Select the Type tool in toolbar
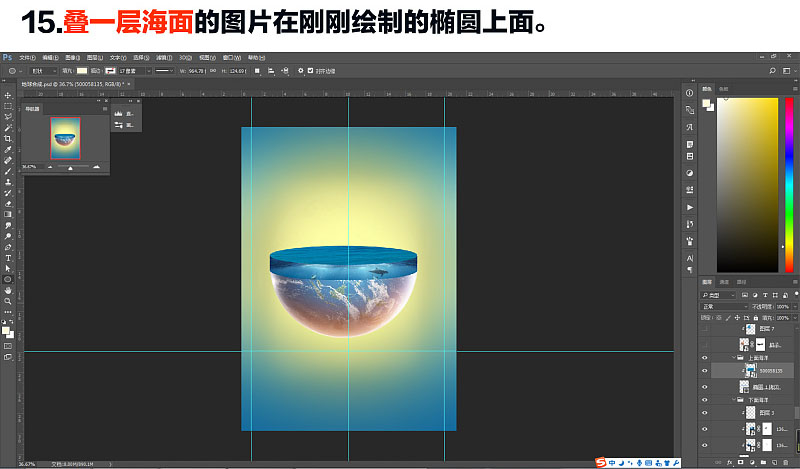 coord(8,258)
